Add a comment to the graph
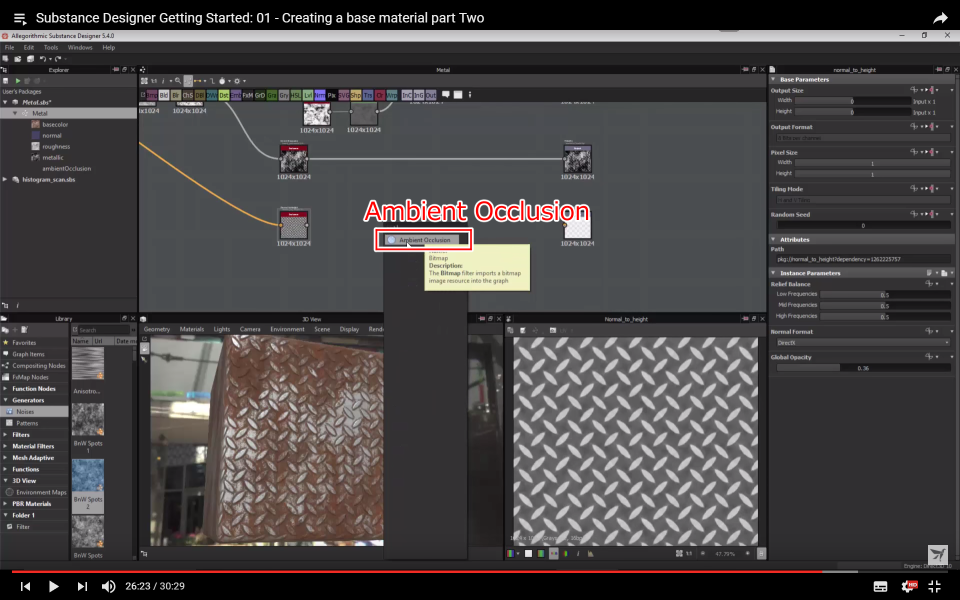 tap(446, 95)
